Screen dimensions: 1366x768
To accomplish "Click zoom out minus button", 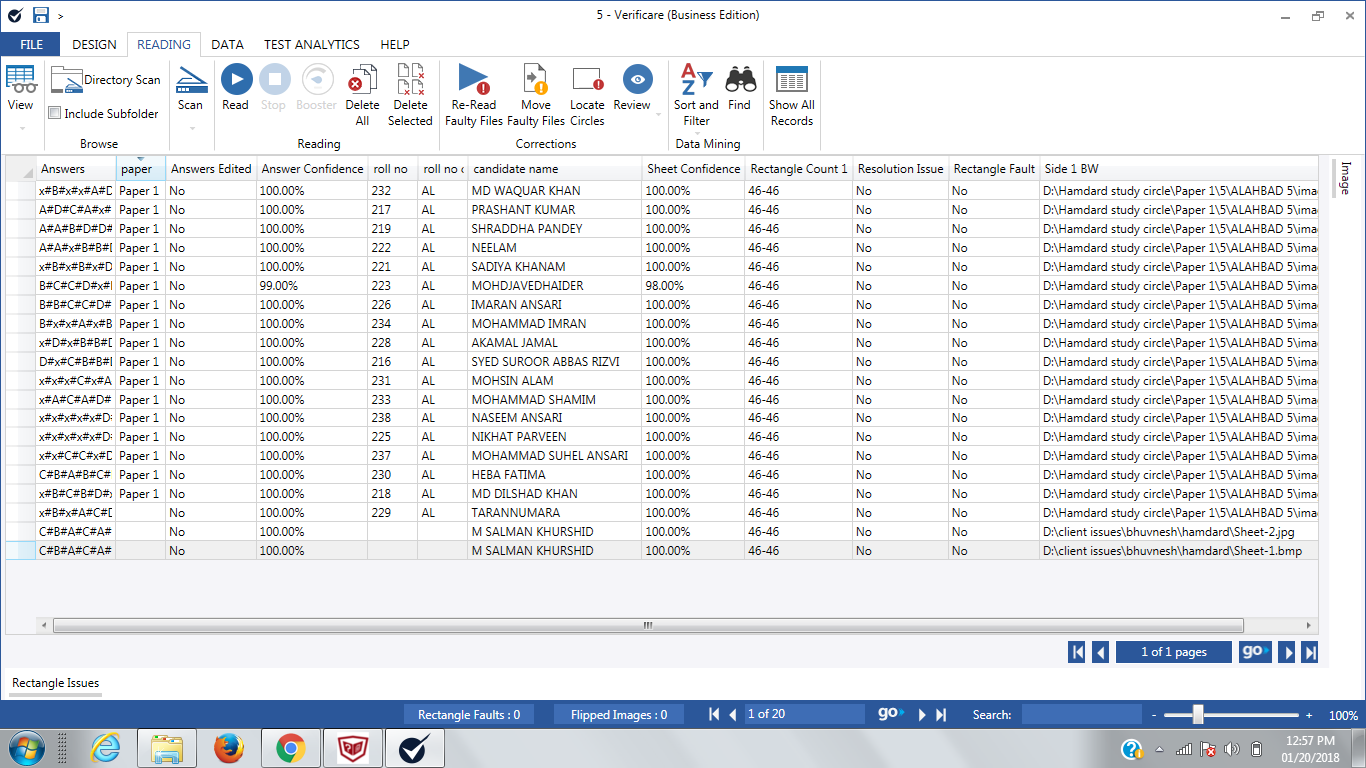I will click(x=1154, y=715).
